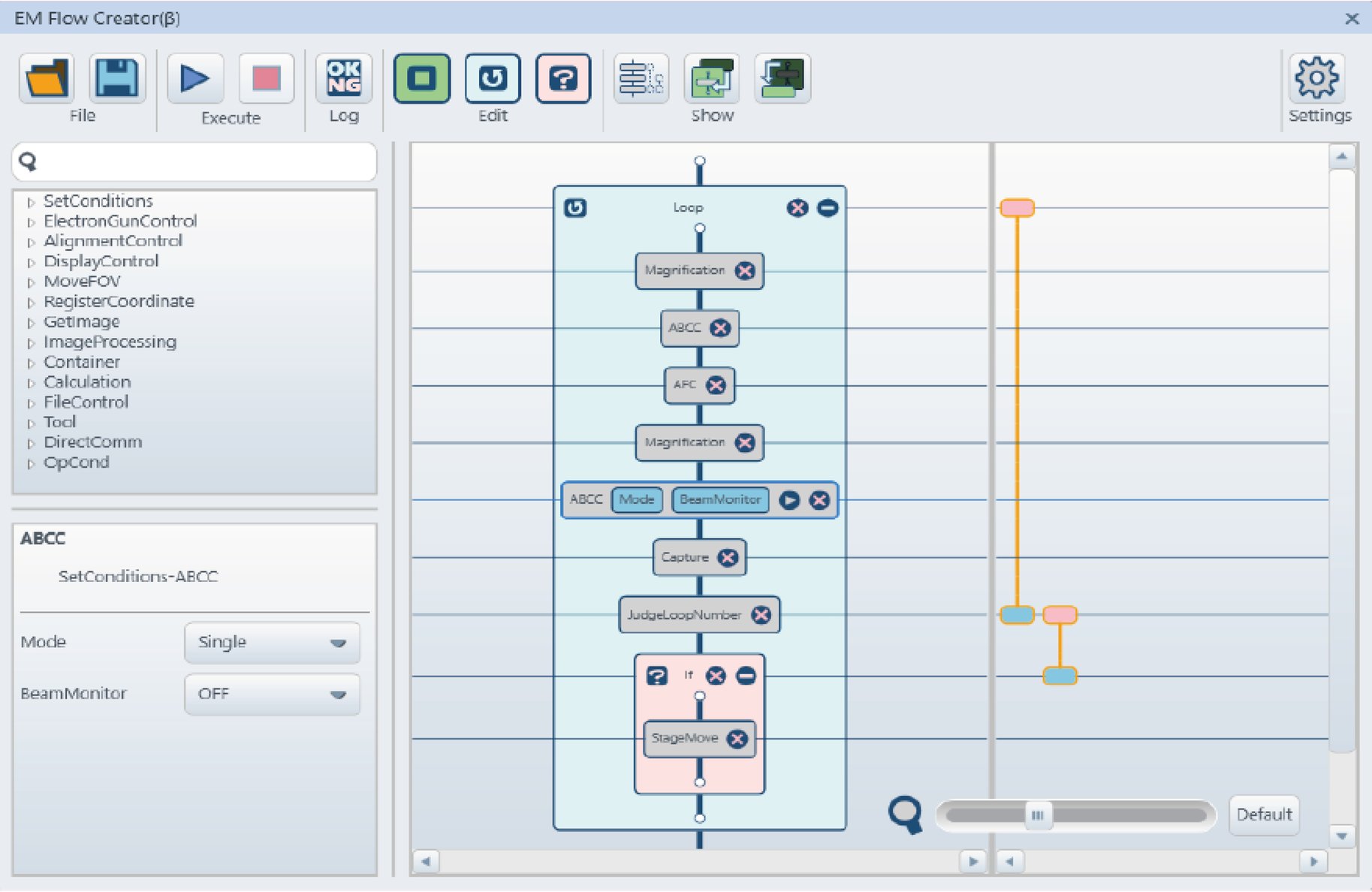Save flow with the floppy disk icon
The width and height of the screenshot is (1372, 892).
point(116,78)
